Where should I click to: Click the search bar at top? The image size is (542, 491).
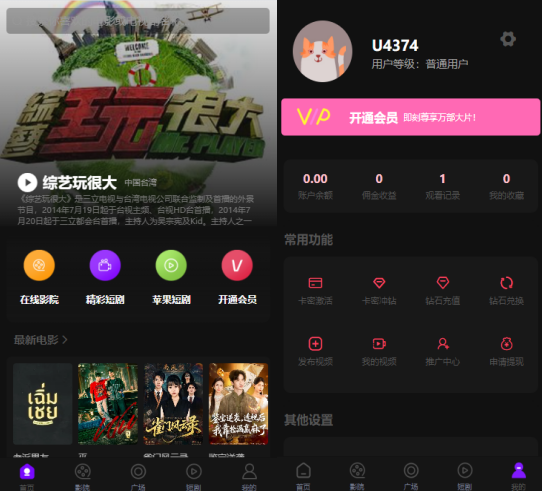(138, 21)
